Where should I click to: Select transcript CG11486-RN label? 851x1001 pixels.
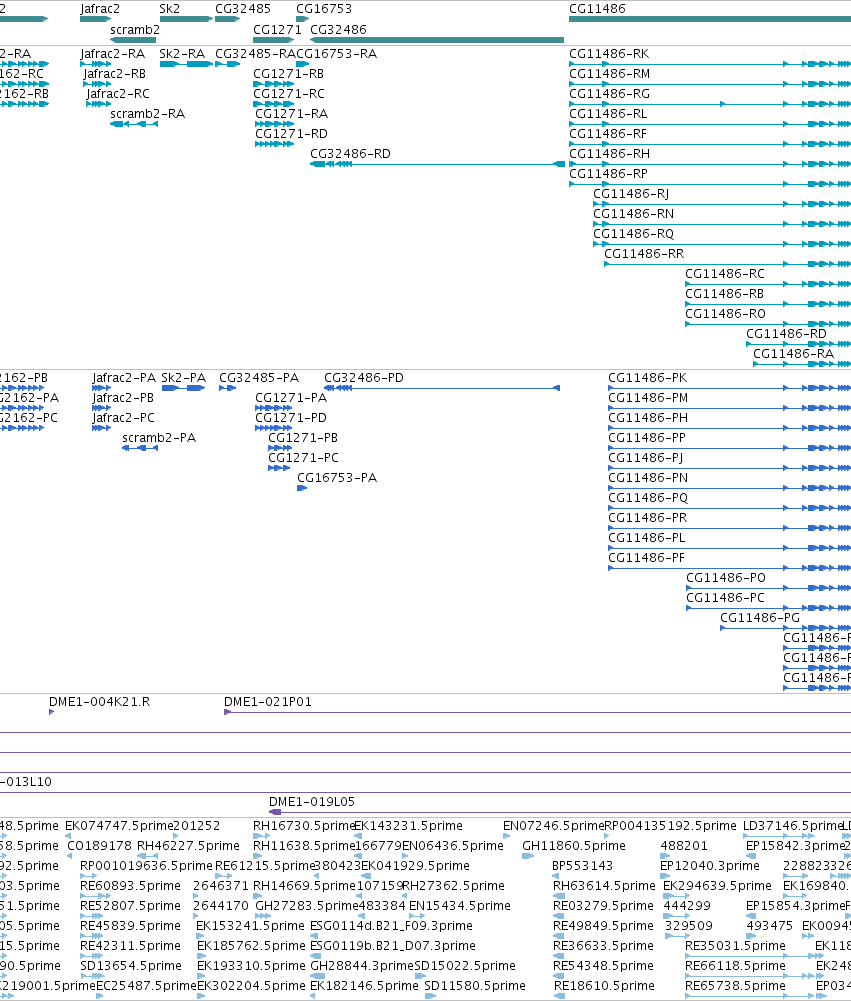634,214
